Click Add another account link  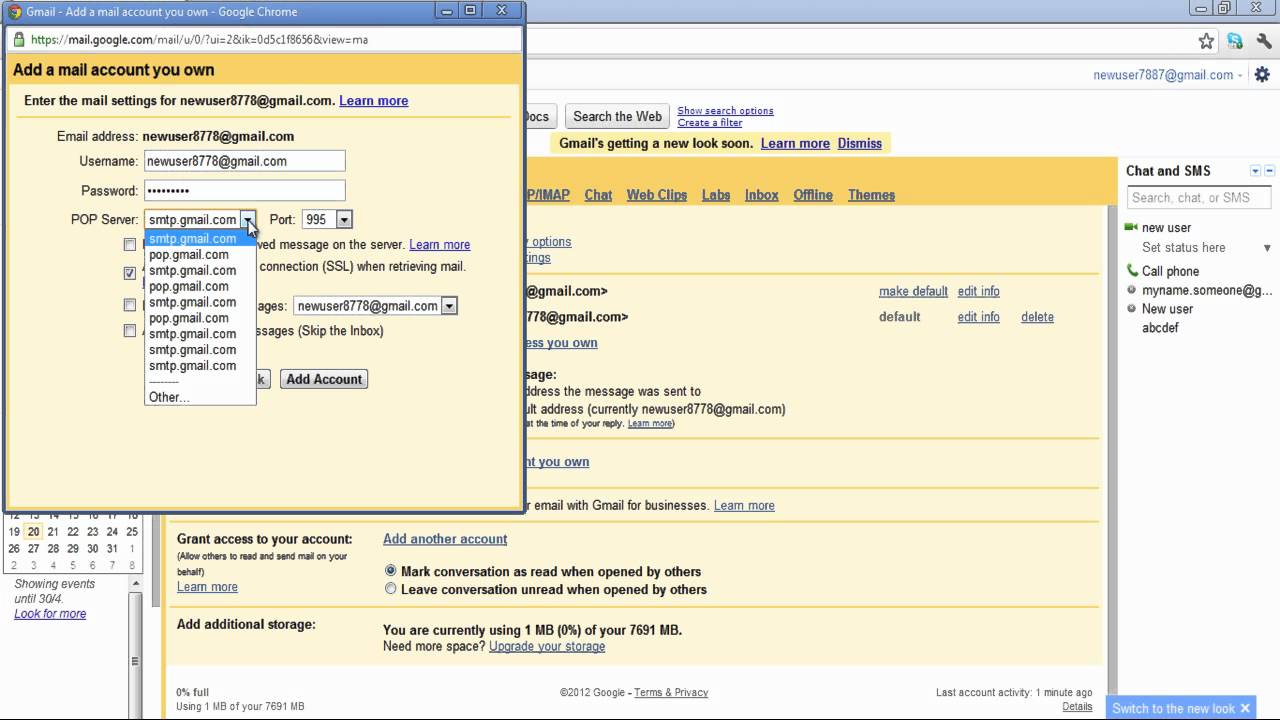click(x=445, y=539)
